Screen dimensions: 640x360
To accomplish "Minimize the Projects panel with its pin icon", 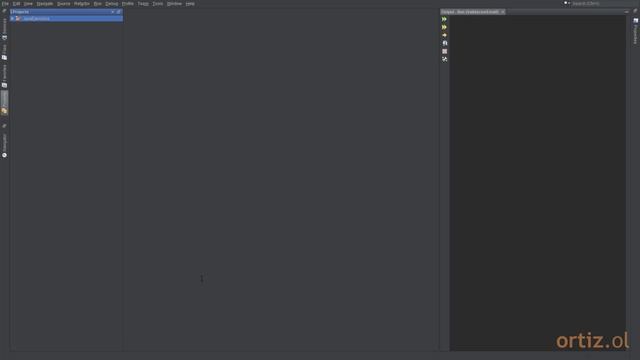I will [119, 12].
